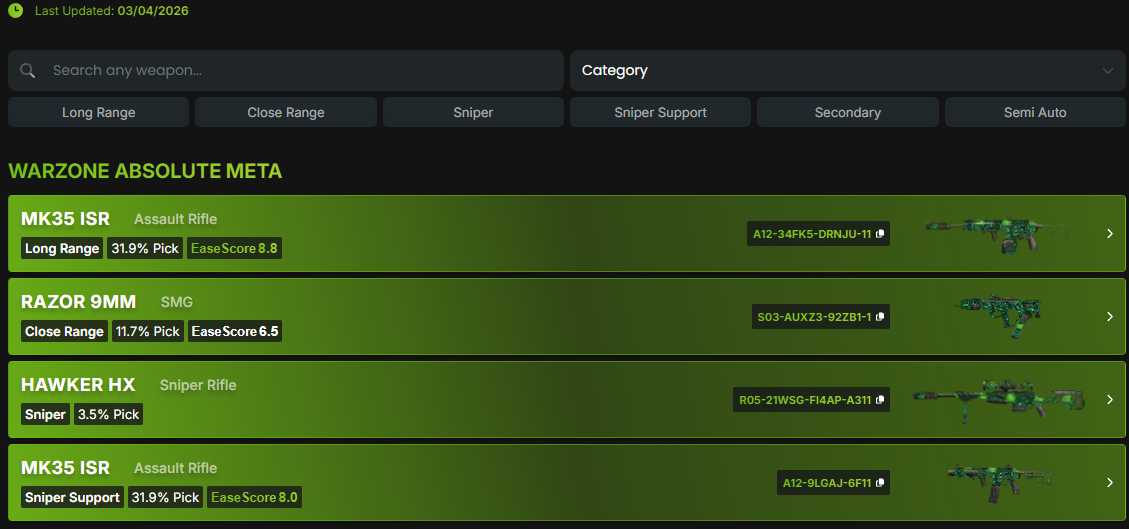Copy the R05-21WSG-FI4AP-A311 build code
The height and width of the screenshot is (529, 1129).
tap(881, 400)
